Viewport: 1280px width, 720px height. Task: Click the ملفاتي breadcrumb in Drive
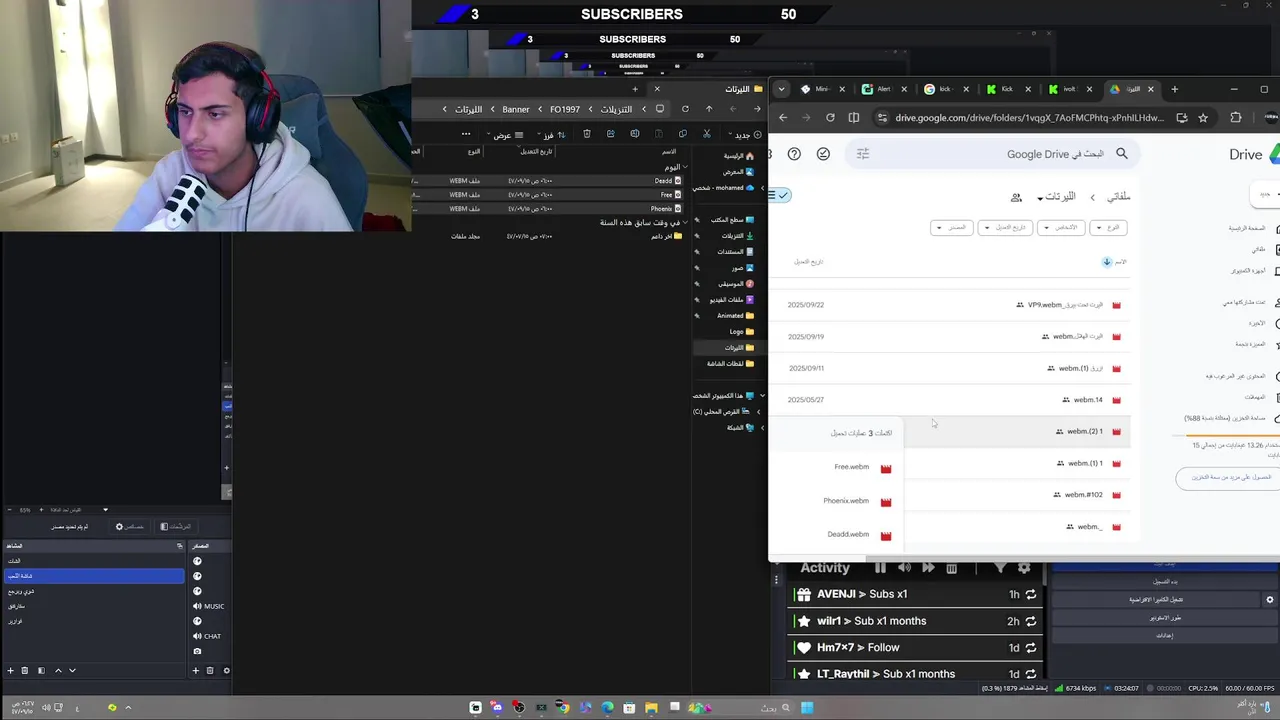point(1118,197)
